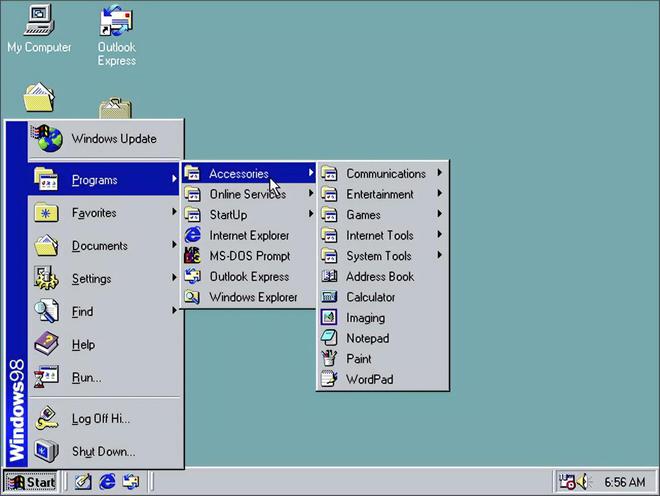Click the Documents open folder icon
This screenshot has width=660, height=496.
click(46, 245)
